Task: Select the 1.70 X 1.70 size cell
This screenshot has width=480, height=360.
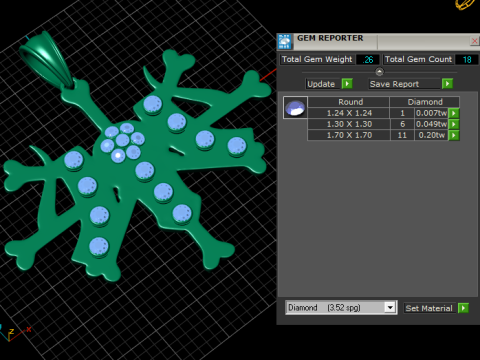Action: (349, 135)
